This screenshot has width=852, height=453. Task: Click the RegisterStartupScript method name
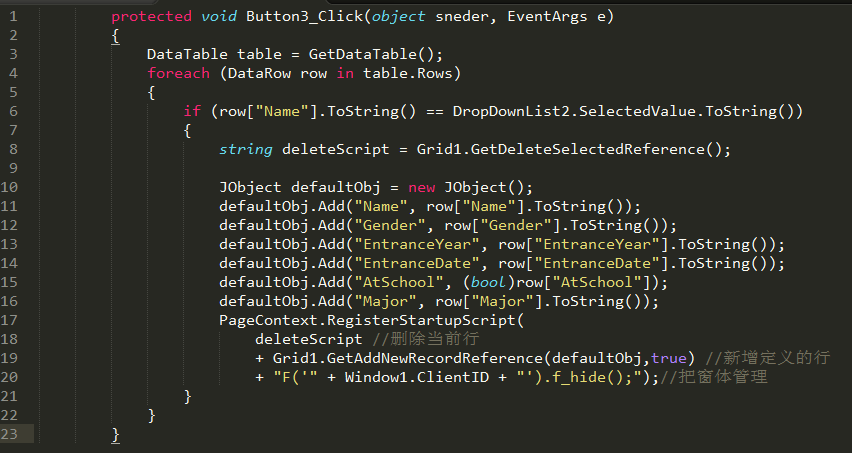(x=421, y=321)
